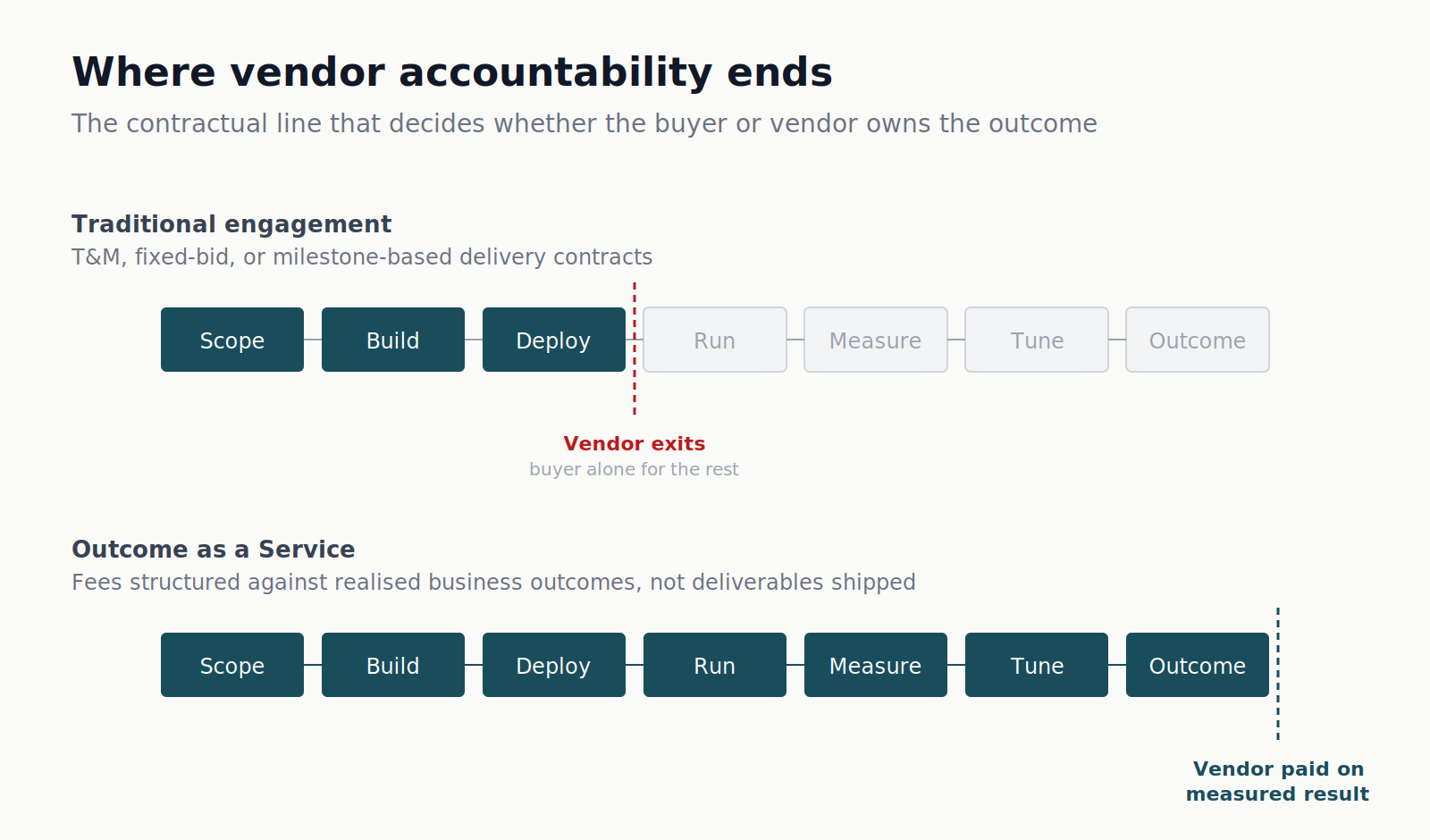Select the greyed-out Run box
Image resolution: width=1430 pixels, height=840 pixels.
715,340
